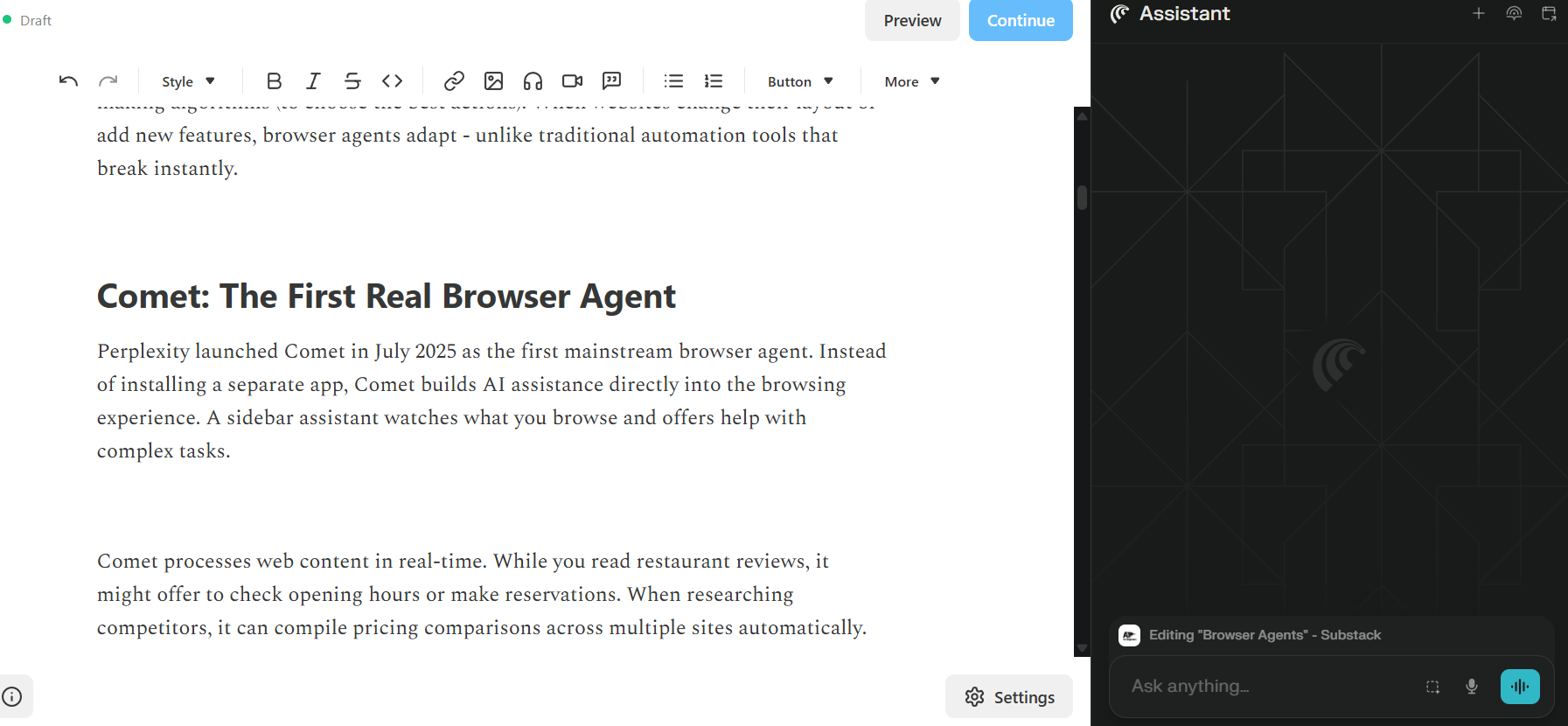Click the Draft status label
This screenshot has width=1568, height=726.
[x=36, y=20]
